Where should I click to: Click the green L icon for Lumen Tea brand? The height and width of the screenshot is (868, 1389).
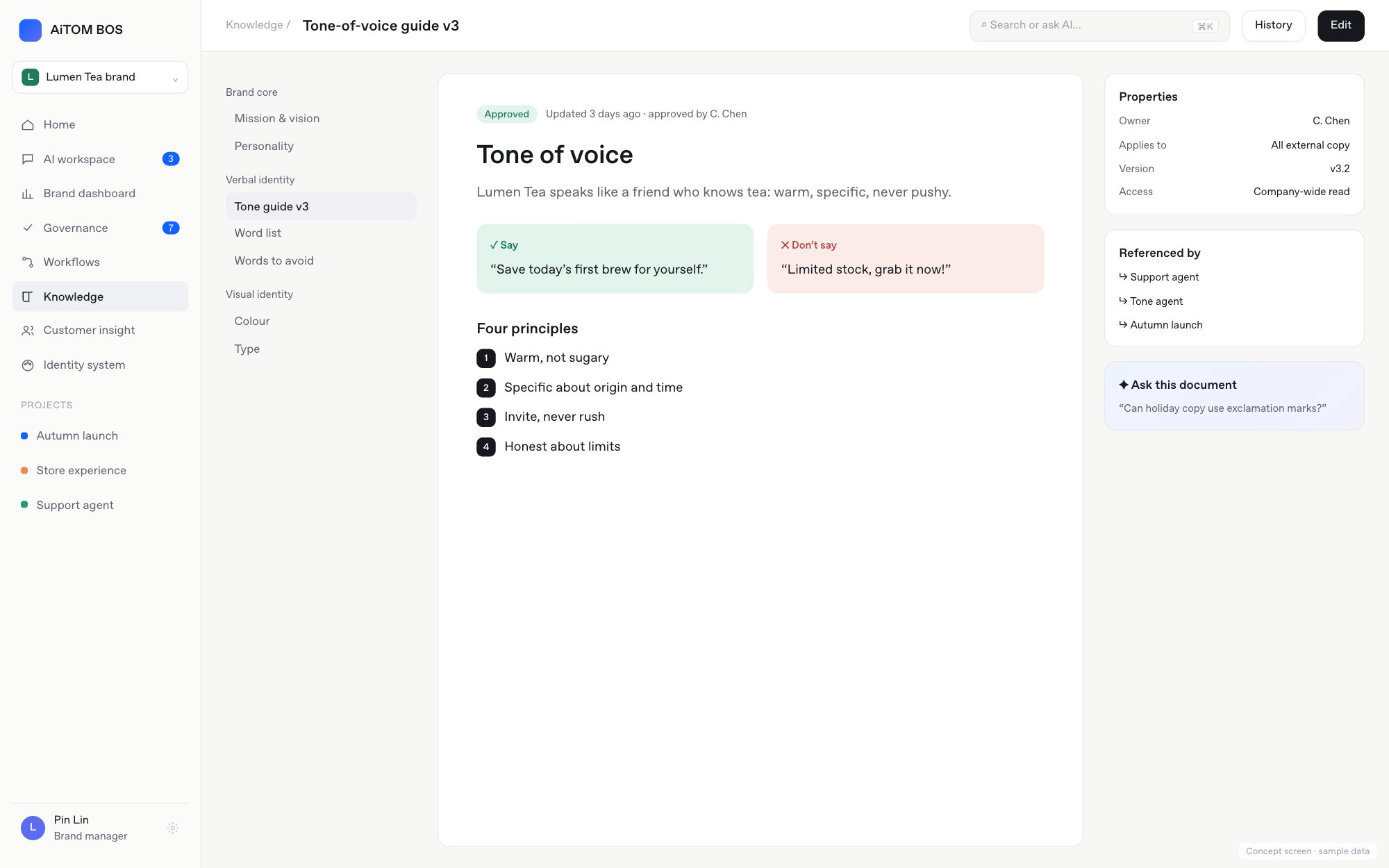(x=31, y=77)
